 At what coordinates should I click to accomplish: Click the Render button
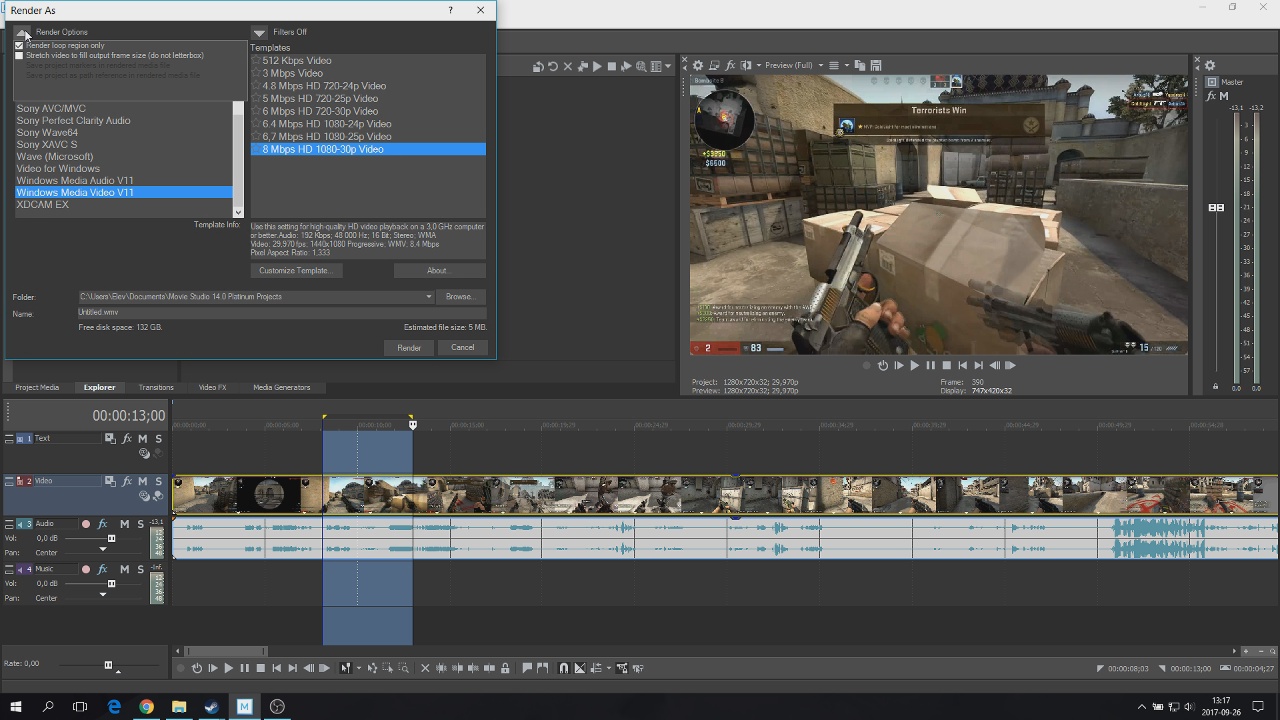coord(409,348)
